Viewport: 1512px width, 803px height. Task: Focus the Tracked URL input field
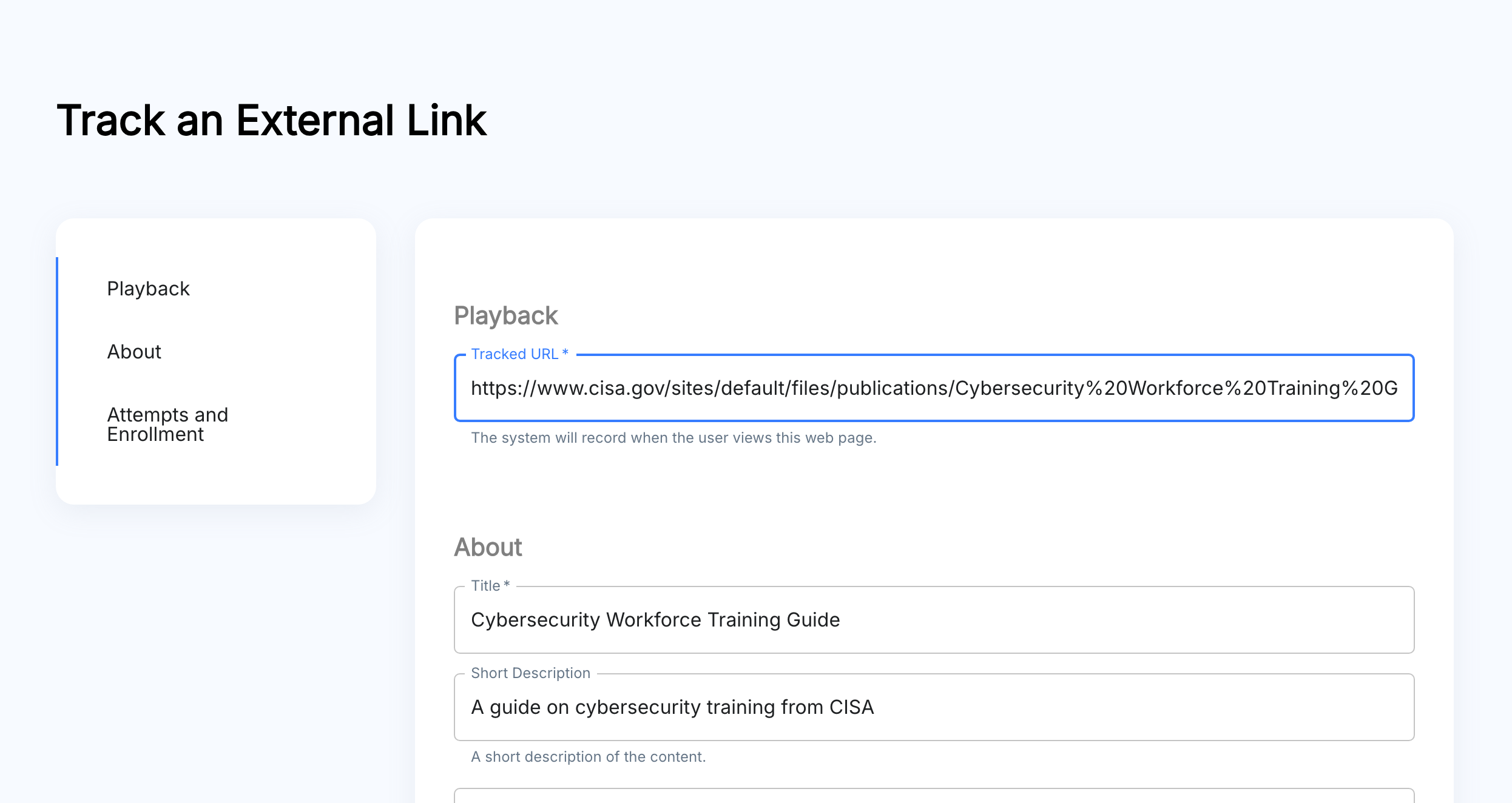[x=934, y=388]
